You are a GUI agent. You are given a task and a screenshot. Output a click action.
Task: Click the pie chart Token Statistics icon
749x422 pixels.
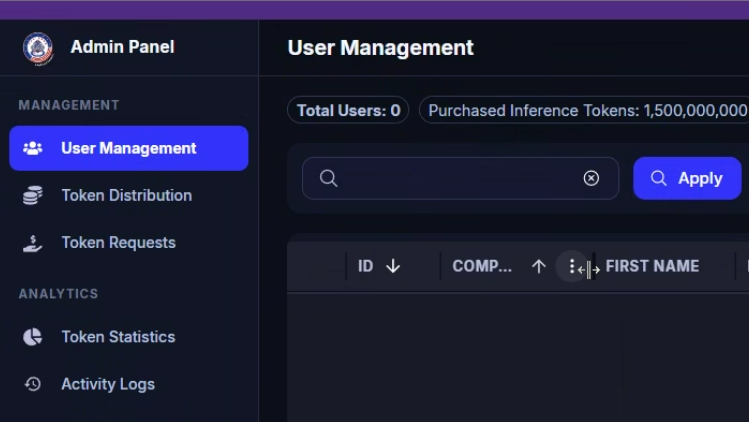tap(33, 337)
